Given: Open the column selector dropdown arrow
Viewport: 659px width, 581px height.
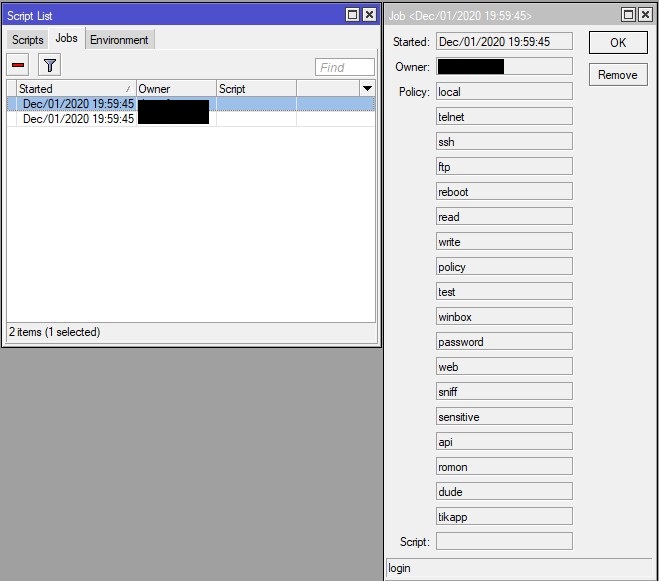Looking at the screenshot, I should [367, 89].
